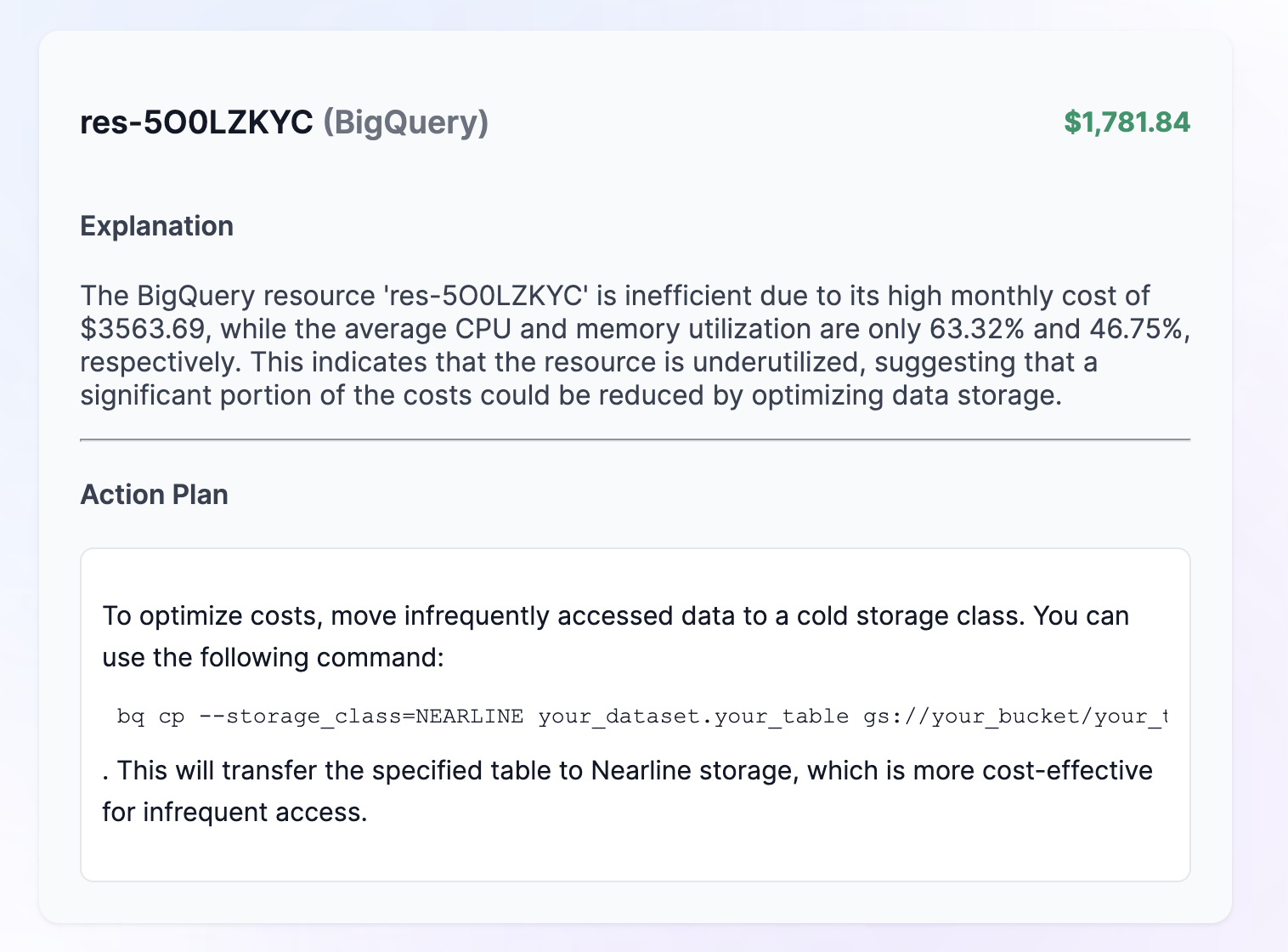The height and width of the screenshot is (952, 1288).
Task: Click the gs://your_bucket path in the command
Action: coord(970,717)
